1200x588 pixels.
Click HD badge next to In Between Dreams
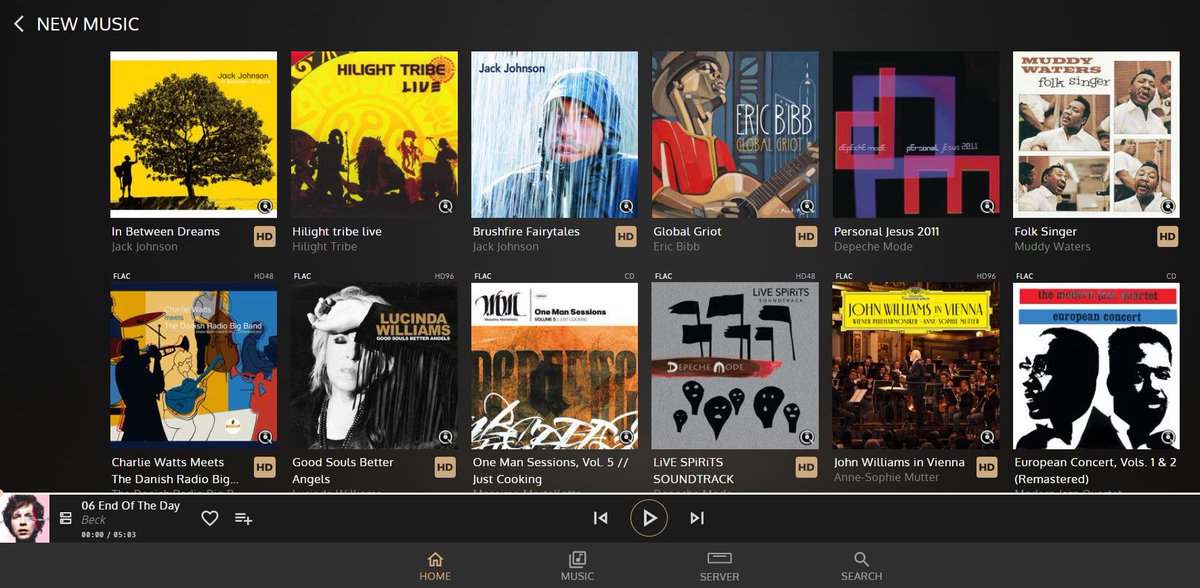pos(265,237)
